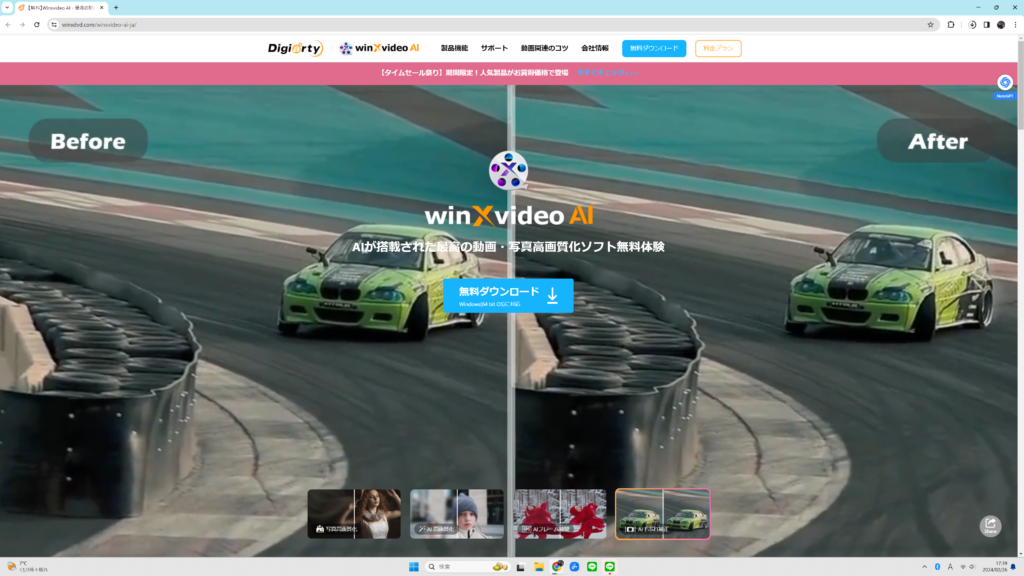The image size is (1024, 576).
Task: Click the Winxvideo AI header logo
Action: (379, 48)
